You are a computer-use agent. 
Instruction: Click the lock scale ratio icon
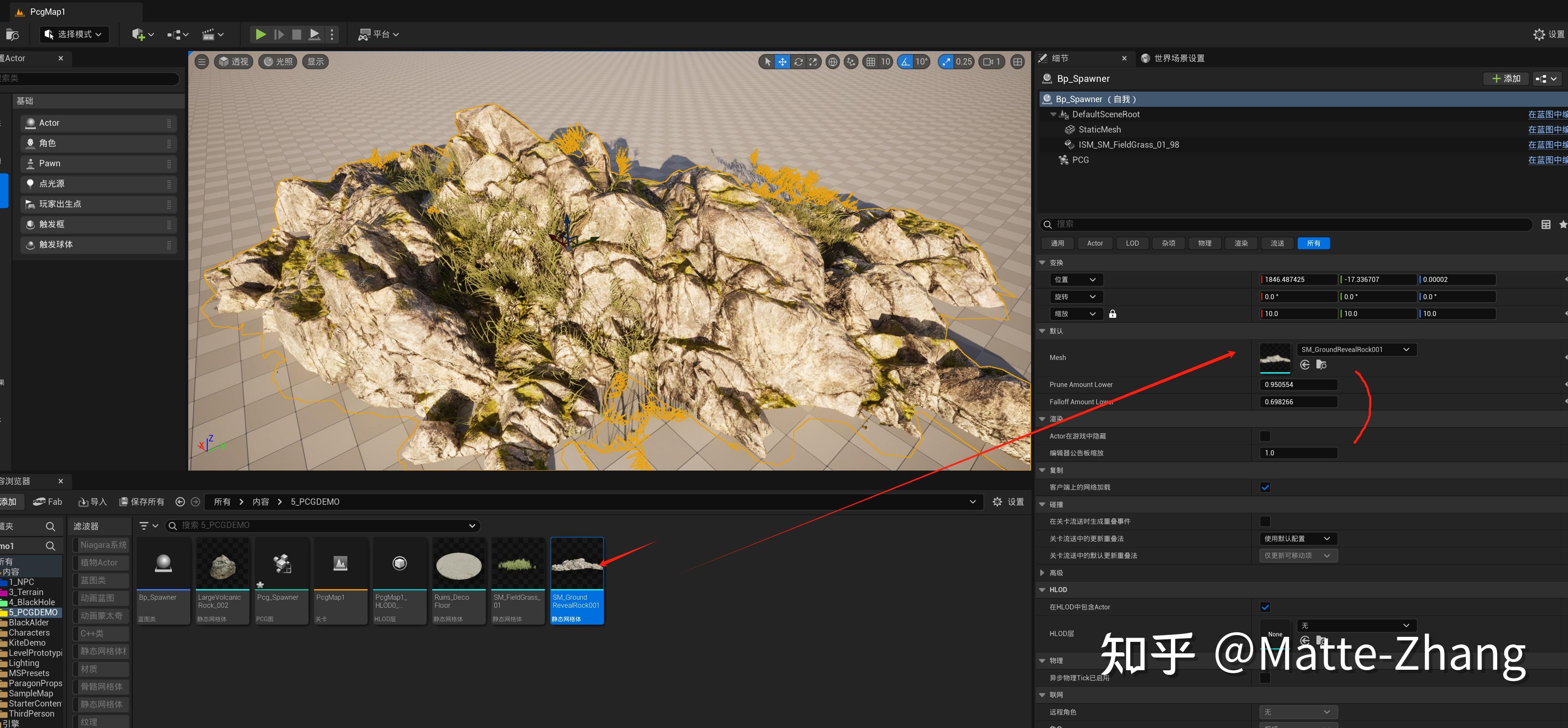click(1113, 314)
